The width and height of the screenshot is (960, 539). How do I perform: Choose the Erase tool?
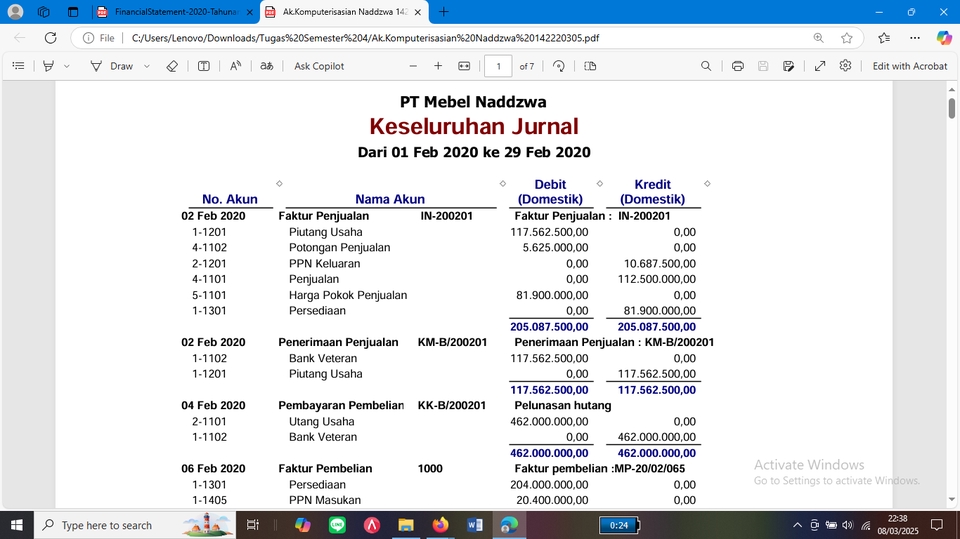click(172, 66)
